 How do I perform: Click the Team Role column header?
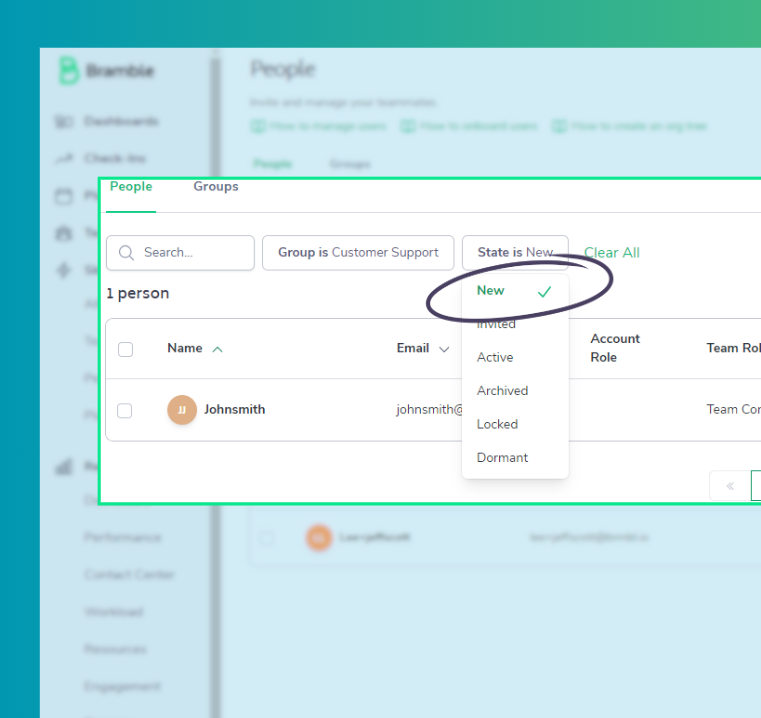coord(733,348)
